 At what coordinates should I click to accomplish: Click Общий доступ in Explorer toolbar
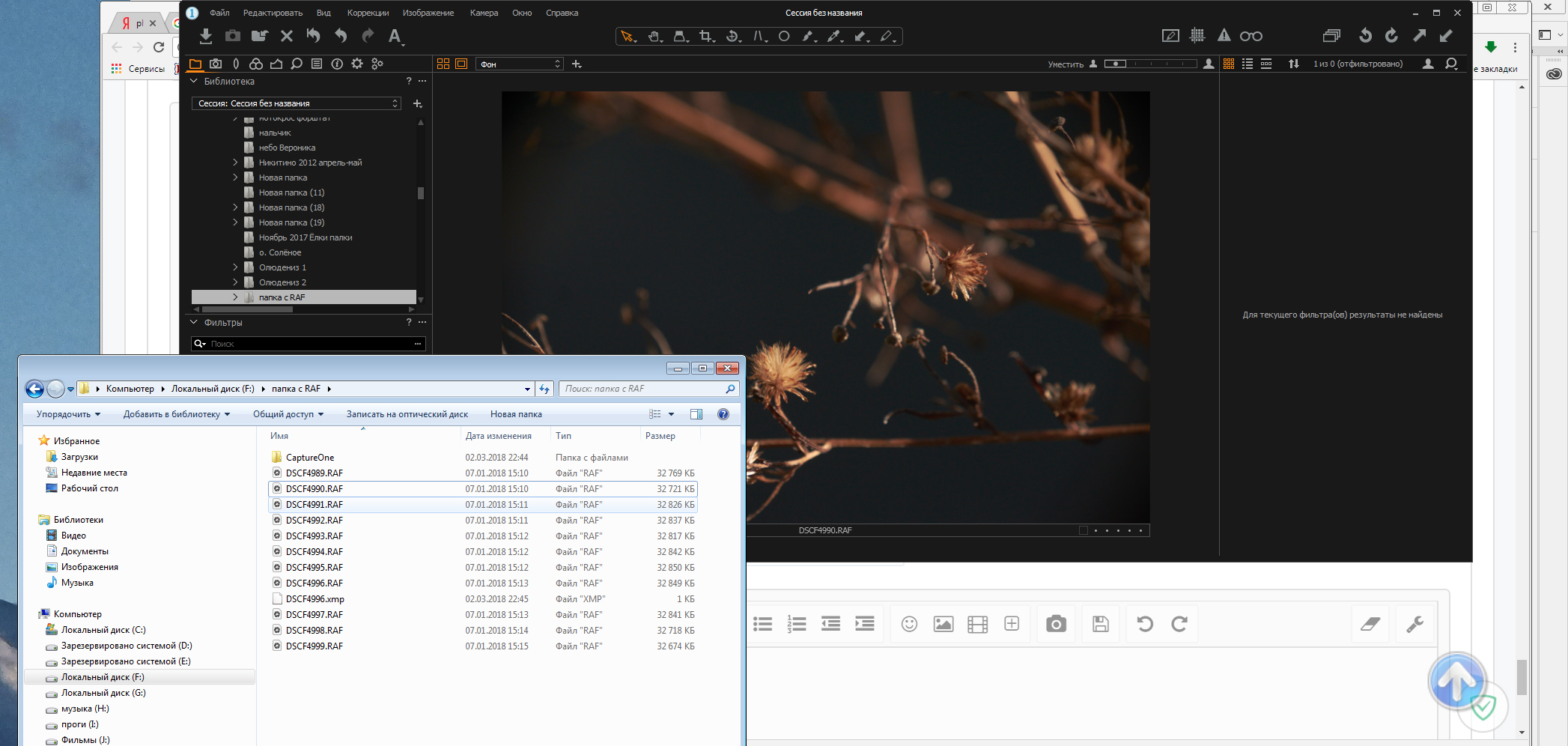288,414
